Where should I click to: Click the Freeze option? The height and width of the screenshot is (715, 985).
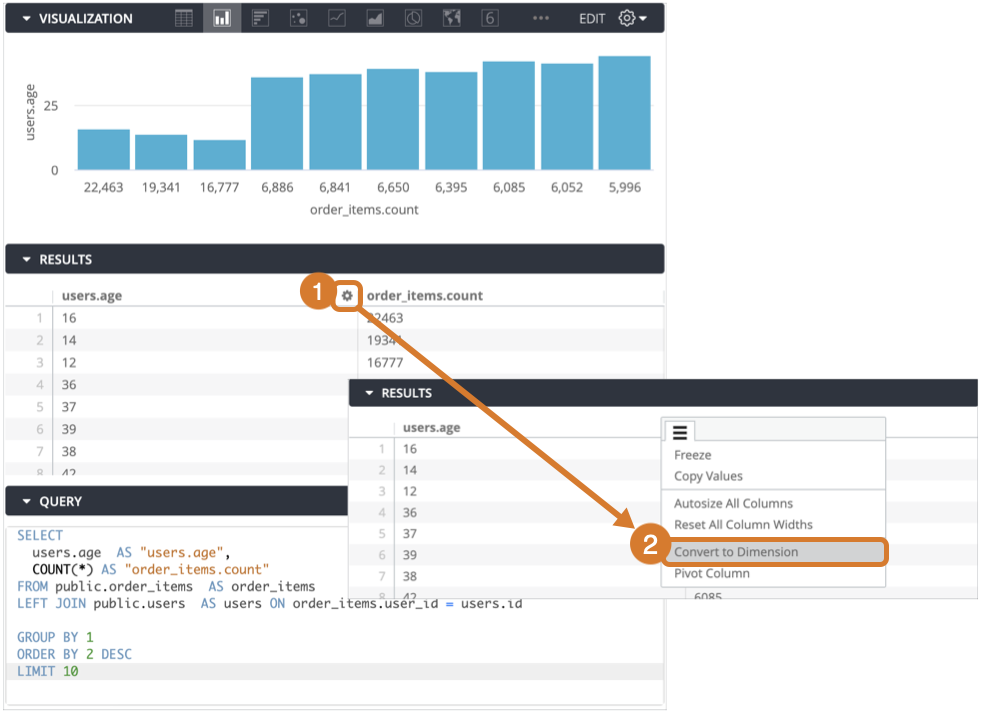click(x=693, y=455)
